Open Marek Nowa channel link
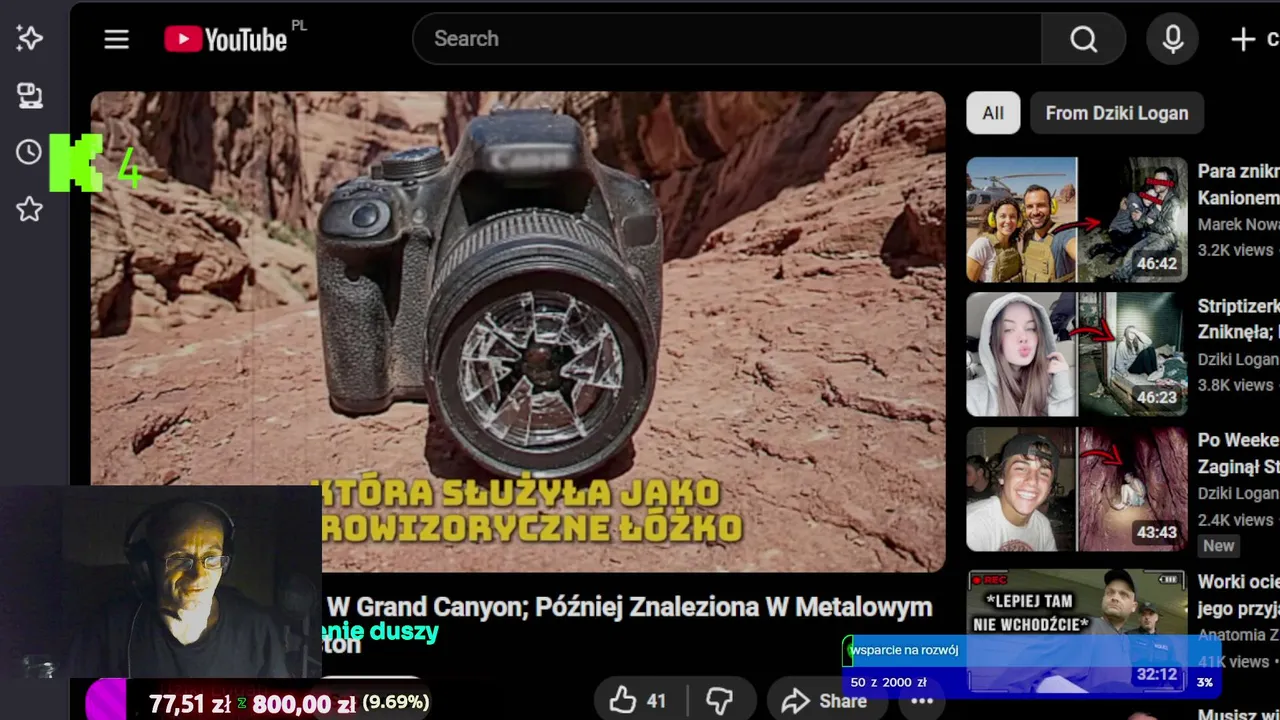This screenshot has width=1280, height=720. [x=1238, y=225]
